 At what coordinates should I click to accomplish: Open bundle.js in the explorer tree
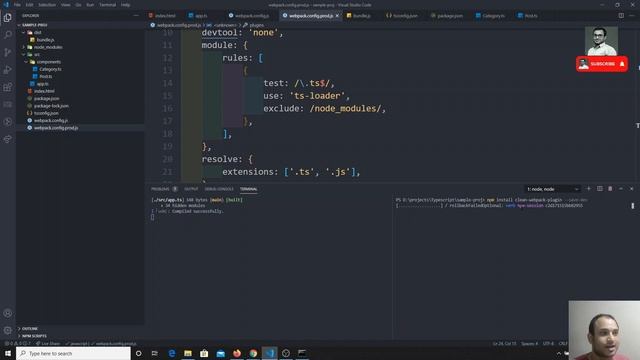pyautogui.click(x=45, y=40)
